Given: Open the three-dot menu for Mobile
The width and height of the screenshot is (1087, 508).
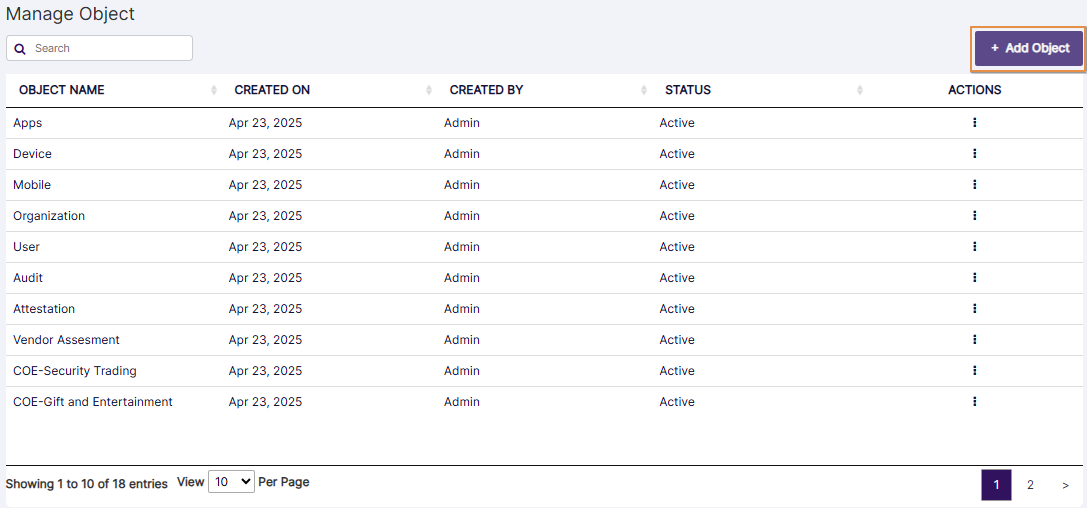Looking at the screenshot, I should coord(974,185).
